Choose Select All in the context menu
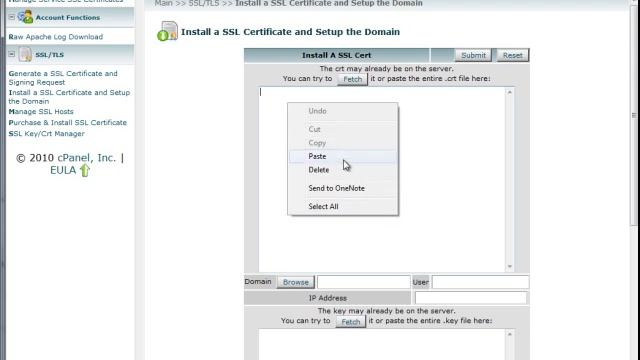 [x=343, y=207]
